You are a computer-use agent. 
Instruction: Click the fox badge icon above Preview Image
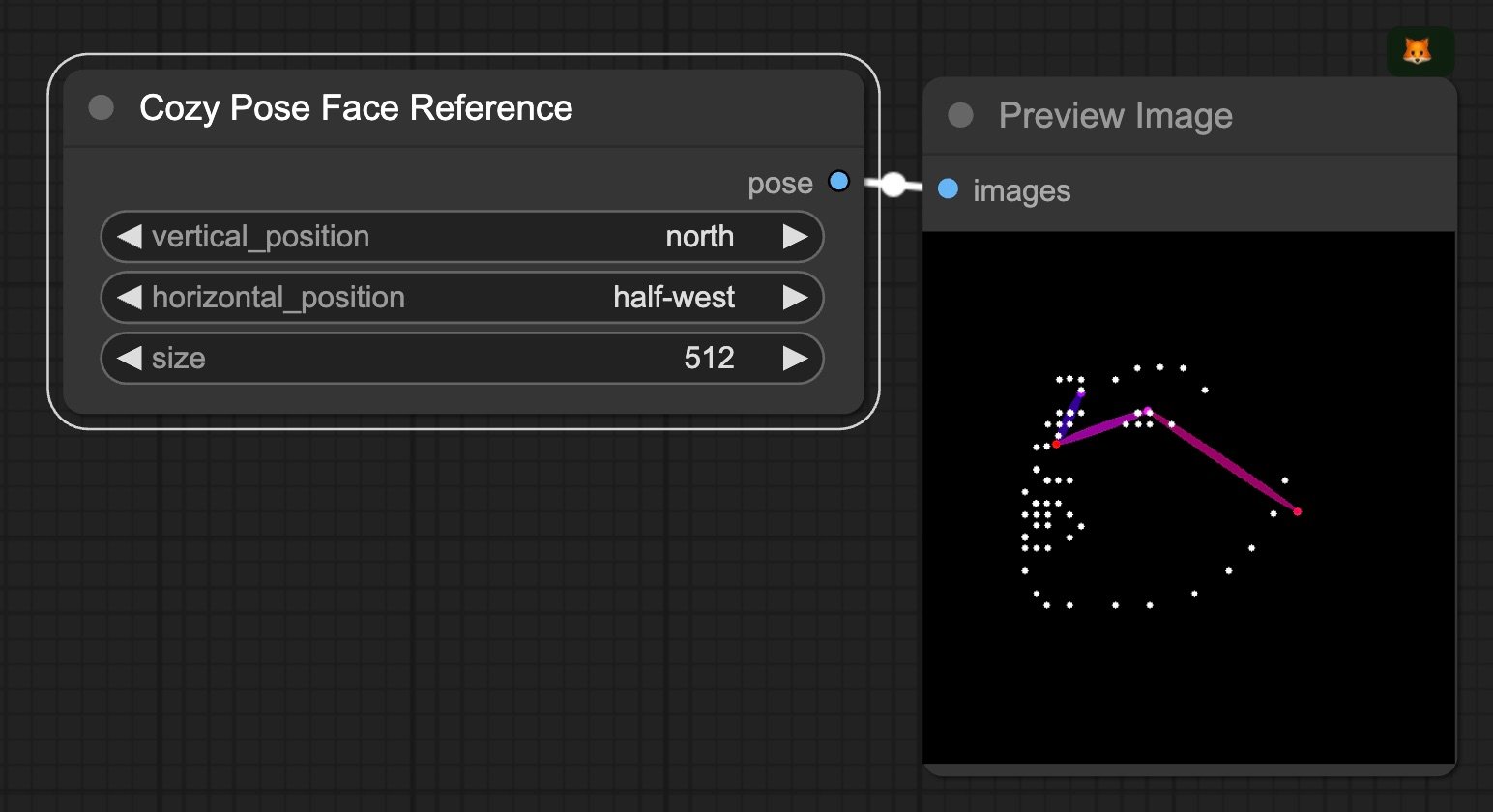(x=1419, y=51)
